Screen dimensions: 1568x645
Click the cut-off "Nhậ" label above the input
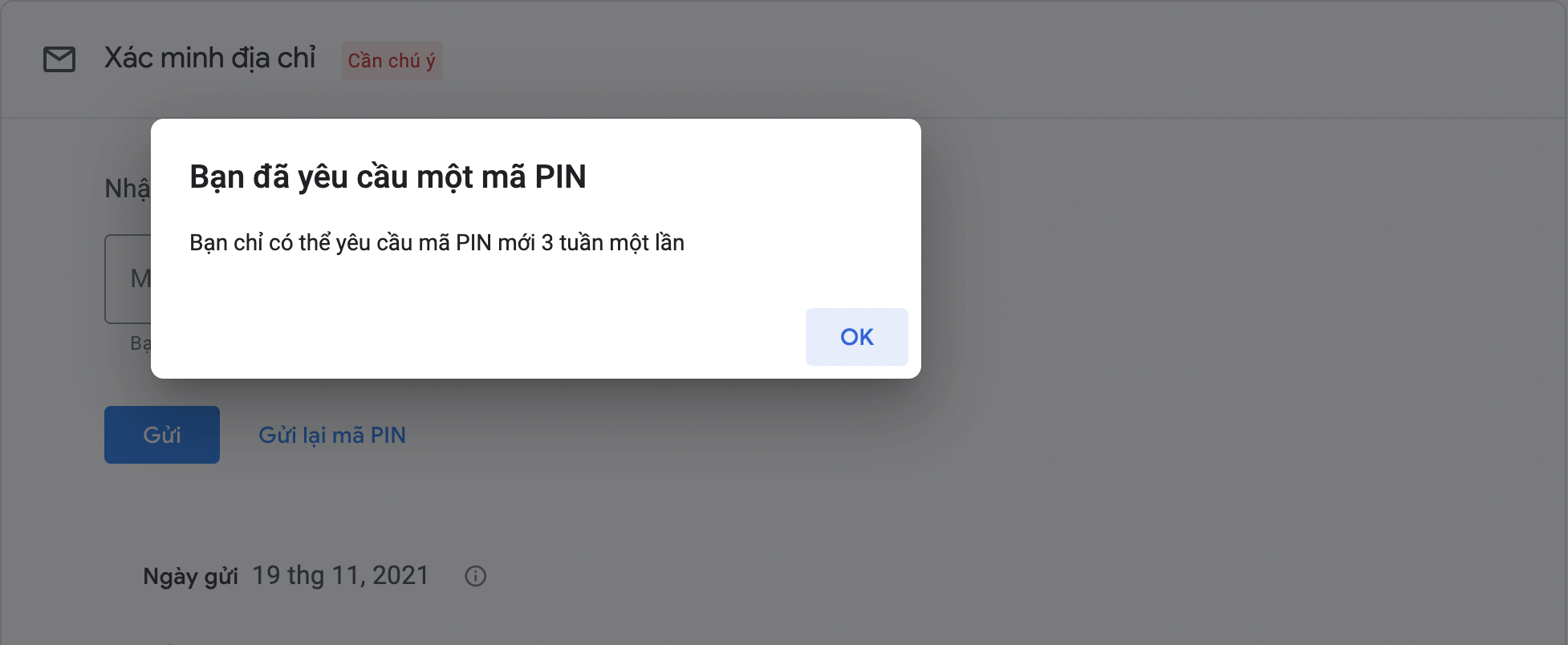(x=128, y=189)
